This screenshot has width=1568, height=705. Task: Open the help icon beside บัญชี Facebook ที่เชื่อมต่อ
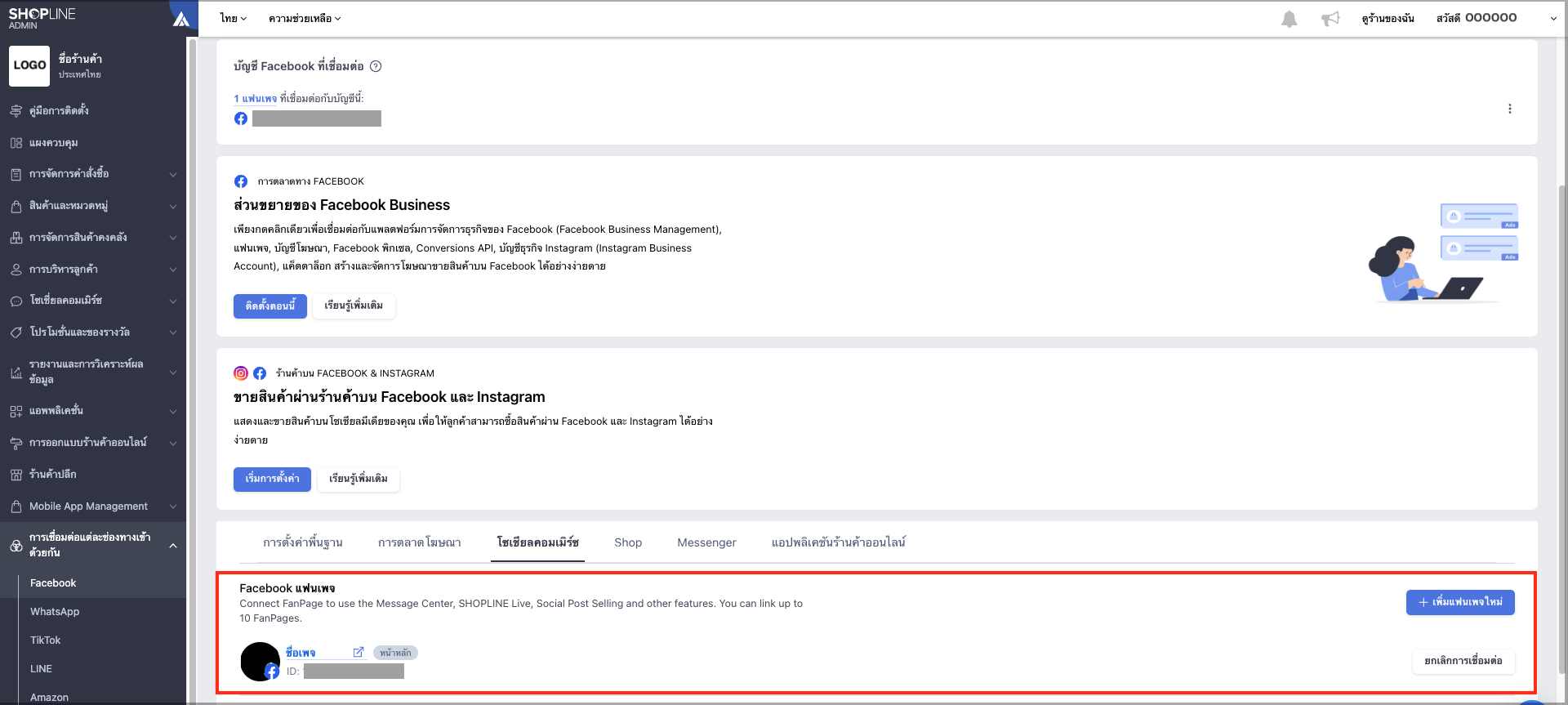pyautogui.click(x=376, y=66)
